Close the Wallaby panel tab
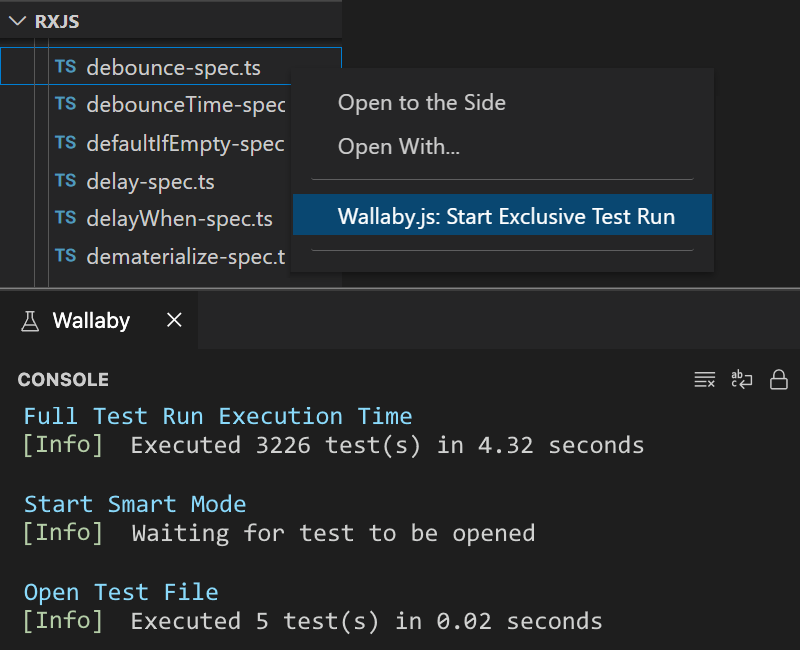 point(174,320)
